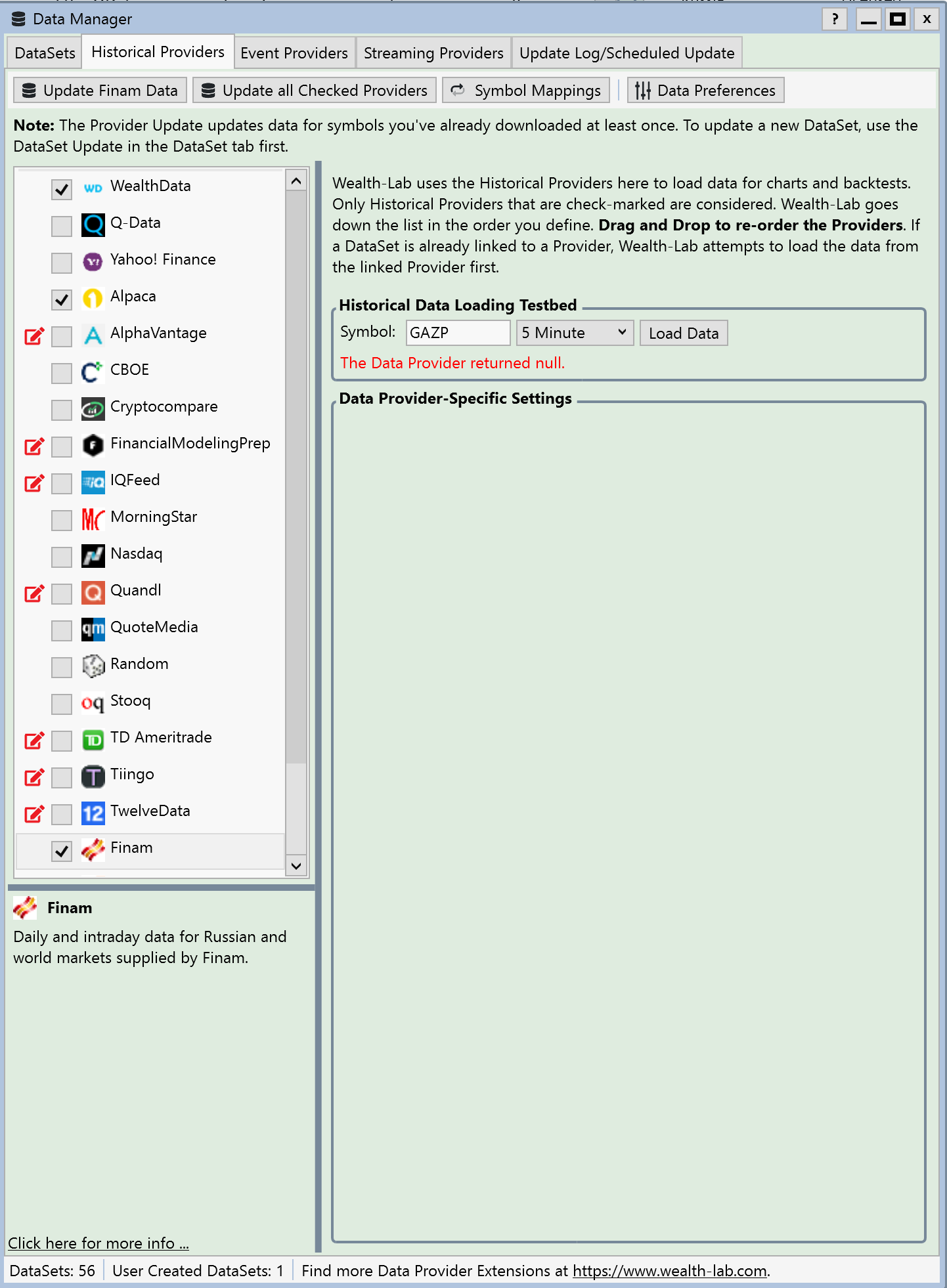947x1288 pixels.
Task: Click the Quandl orange Q icon
Action: point(93,593)
